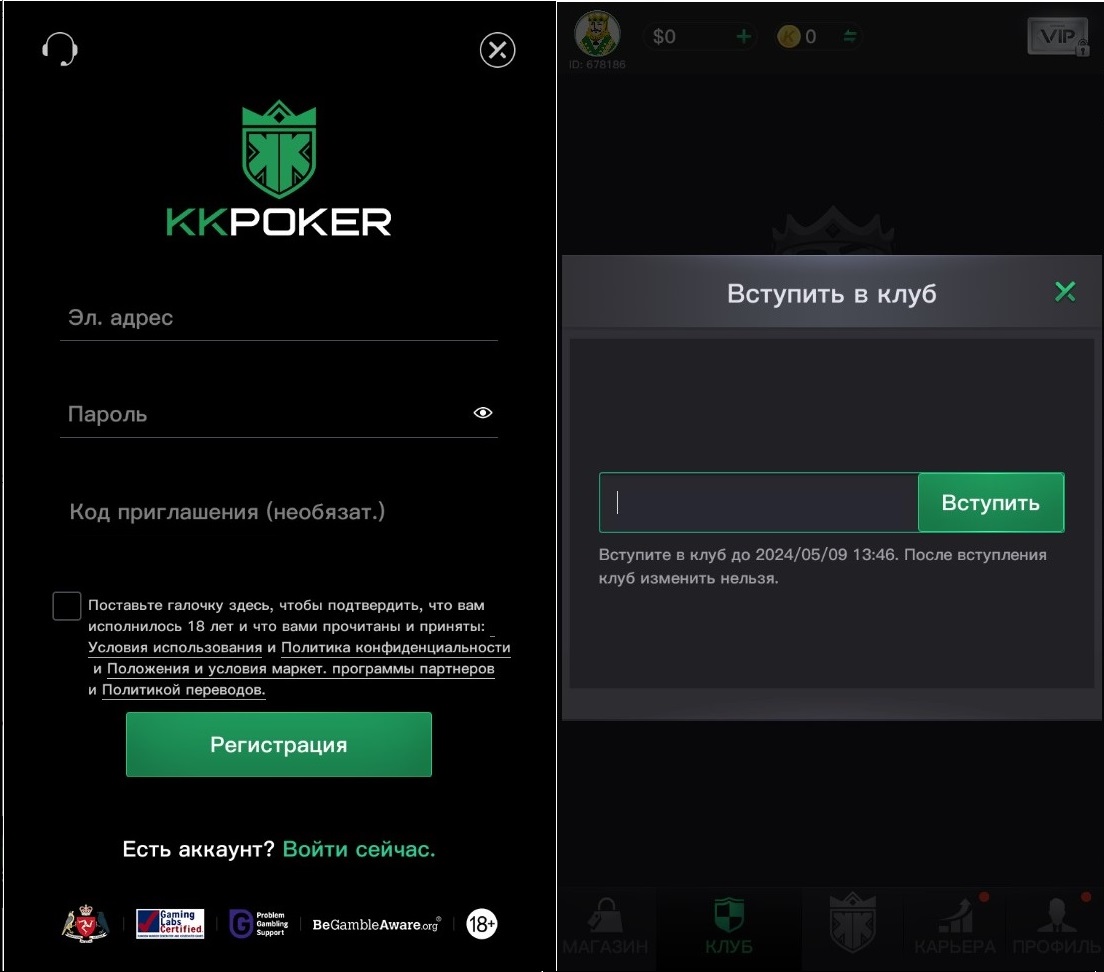Follow the Войти сейчас link

coord(359,850)
